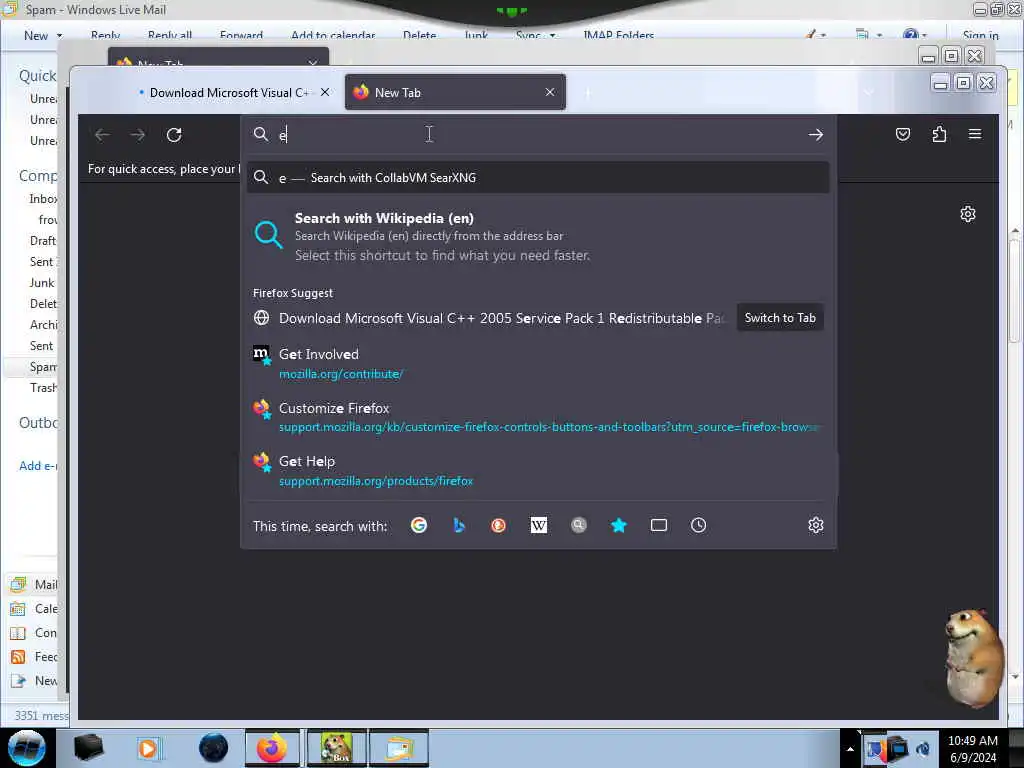Viewport: 1024px width, 768px height.
Task: Open the Customize Firefox suggestion
Action: coord(538,417)
